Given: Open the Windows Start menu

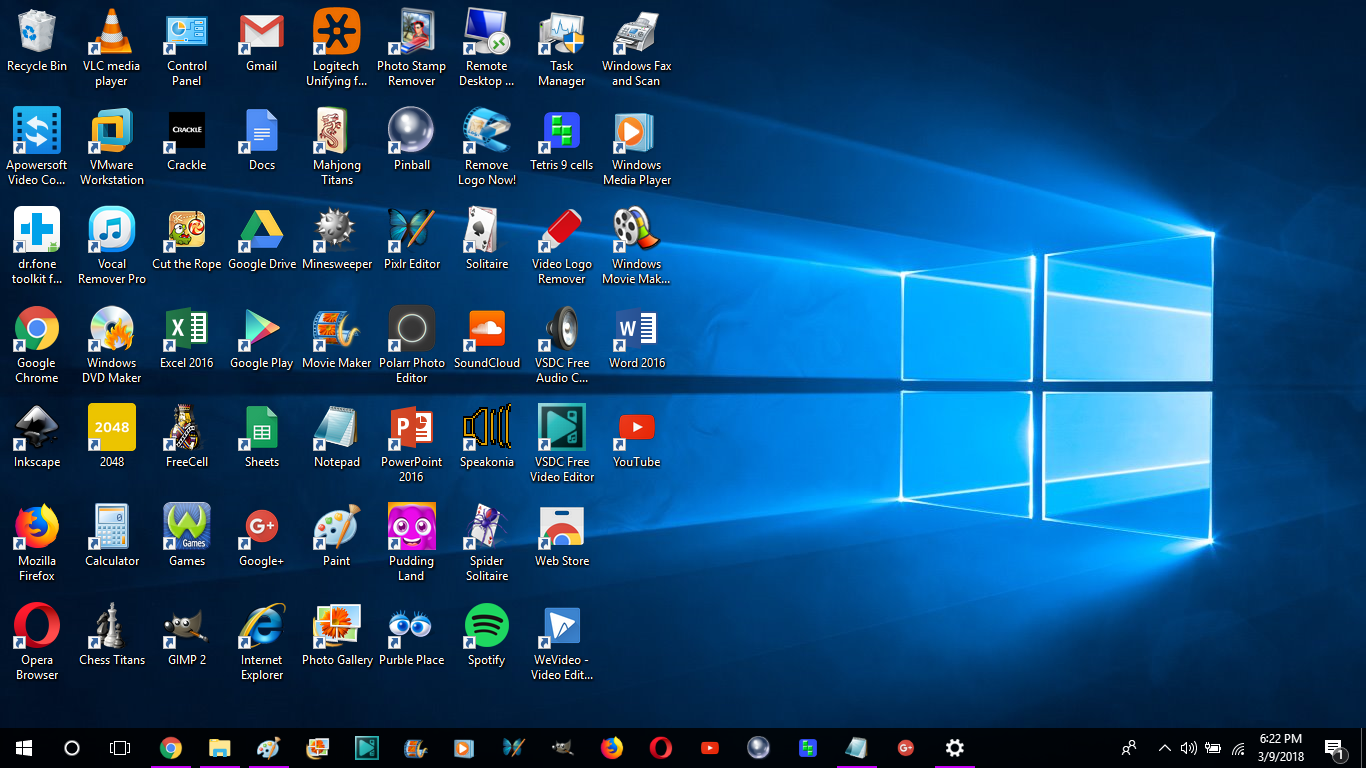Looking at the screenshot, I should coord(24,748).
